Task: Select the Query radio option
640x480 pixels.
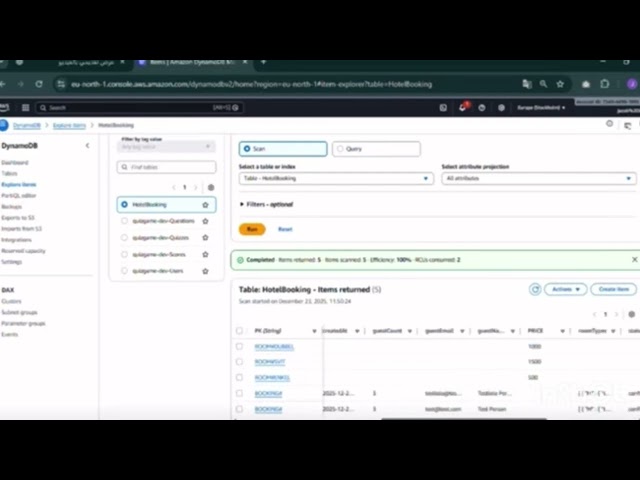Action: (340, 149)
